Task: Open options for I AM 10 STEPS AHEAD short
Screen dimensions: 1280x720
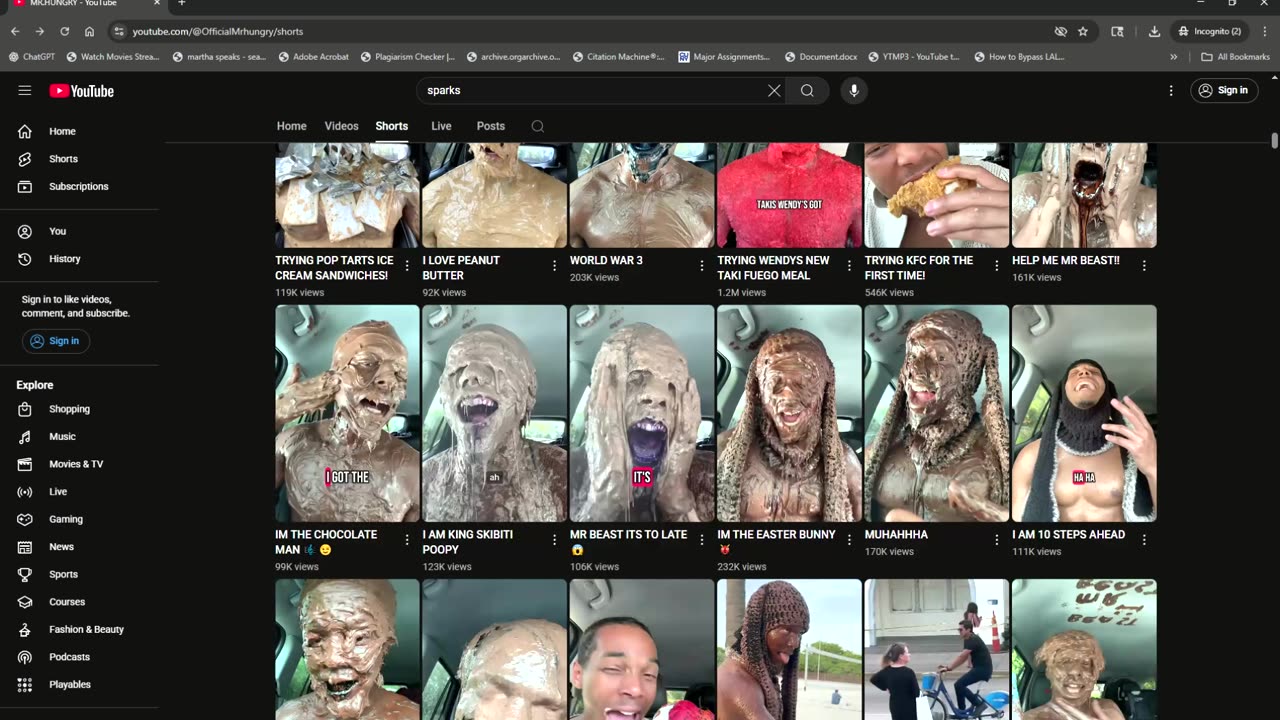Action: [x=1144, y=540]
